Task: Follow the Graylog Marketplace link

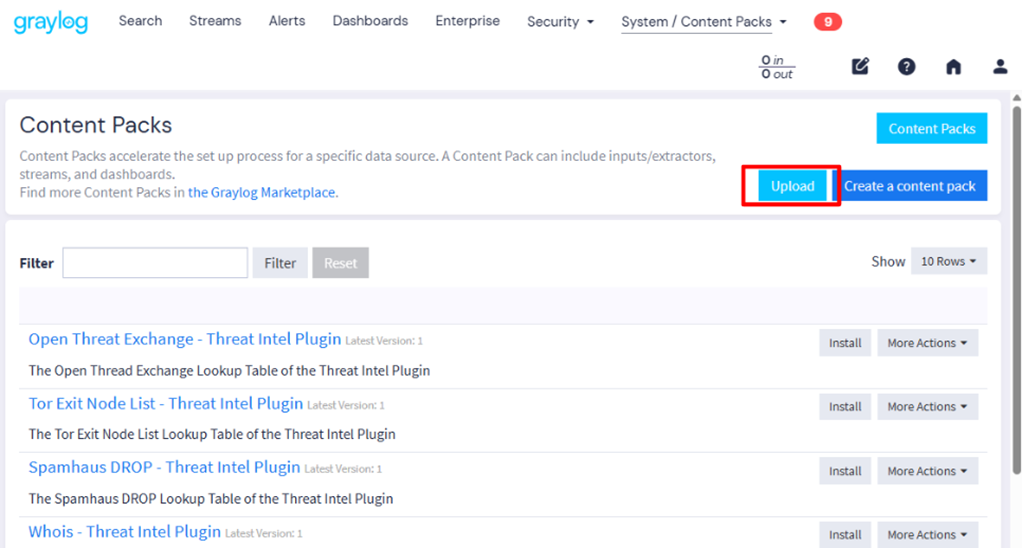Action: (x=261, y=192)
